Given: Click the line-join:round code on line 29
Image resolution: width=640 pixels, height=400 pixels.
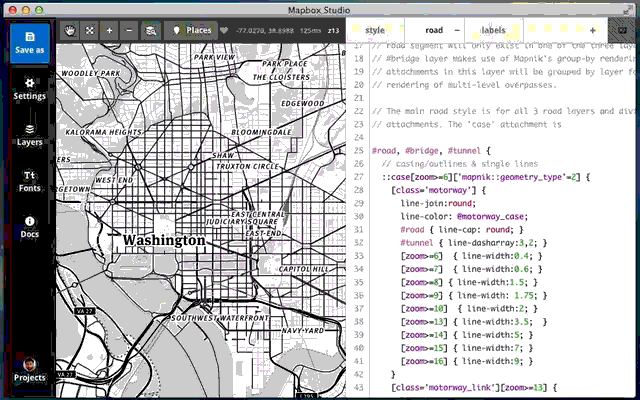Looking at the screenshot, I should tap(438, 203).
